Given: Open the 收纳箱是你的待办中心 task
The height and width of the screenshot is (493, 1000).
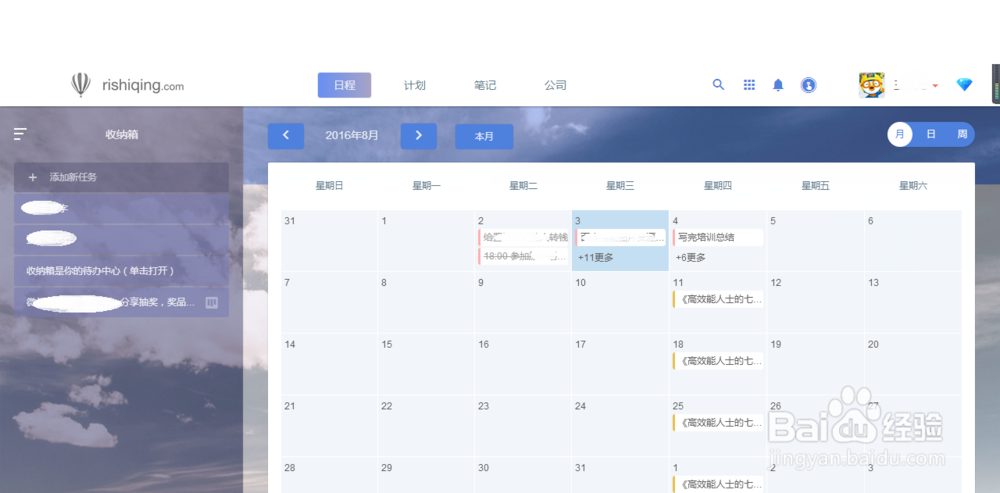Looking at the screenshot, I should (121, 271).
